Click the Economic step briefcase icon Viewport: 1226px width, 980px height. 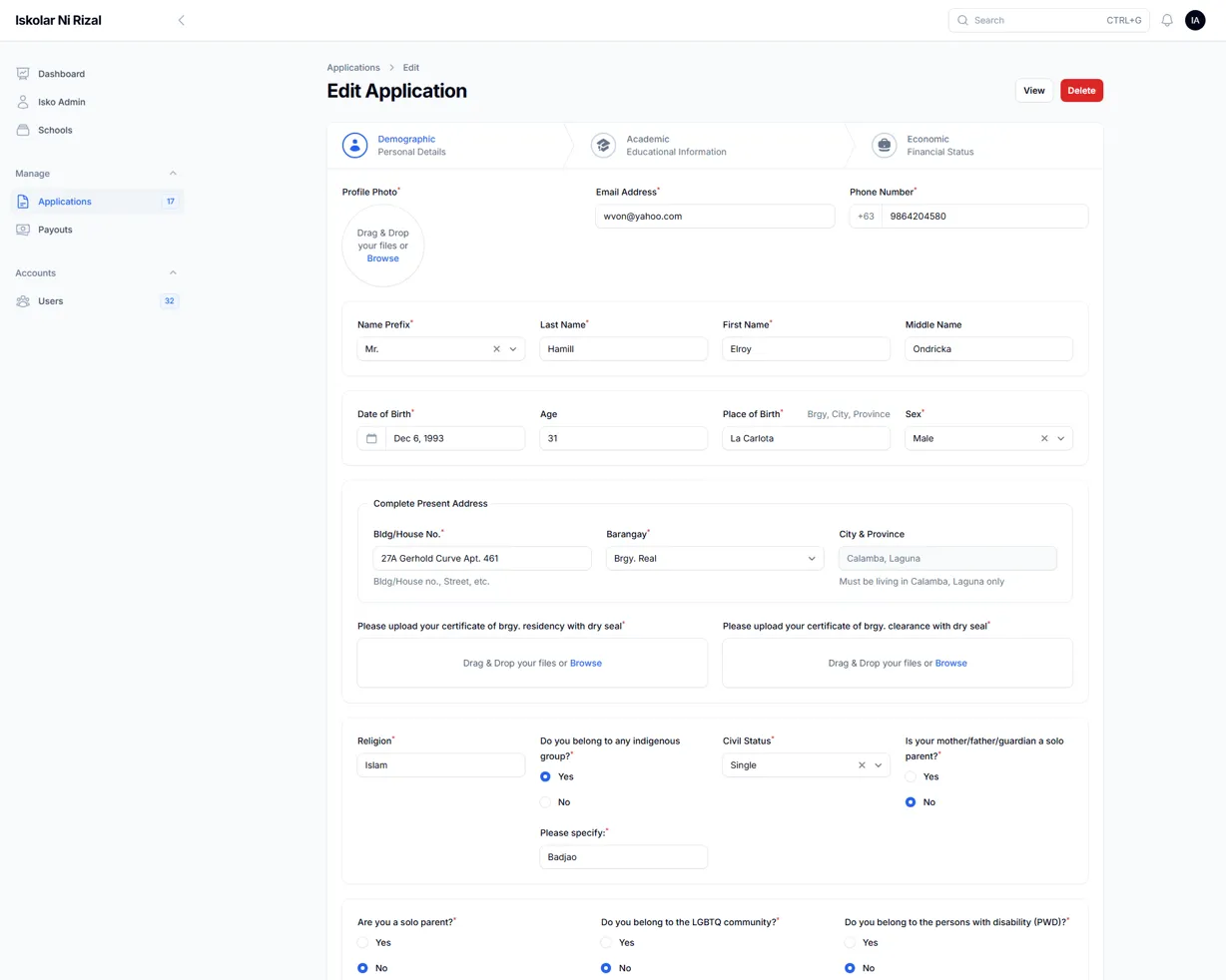(x=884, y=146)
